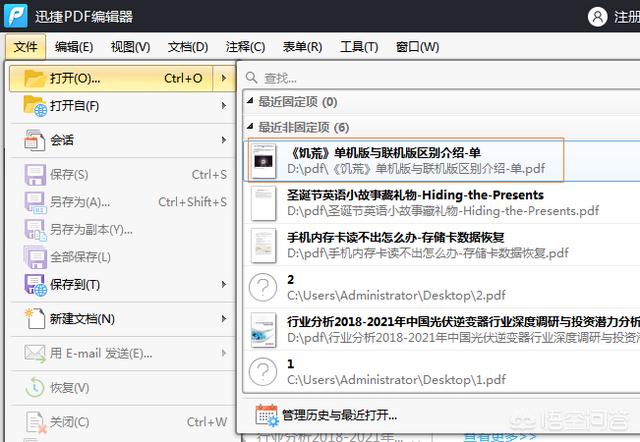
Task: Select path C:\Users\Administrator\Desktop\1.pdf
Action: coord(396,380)
